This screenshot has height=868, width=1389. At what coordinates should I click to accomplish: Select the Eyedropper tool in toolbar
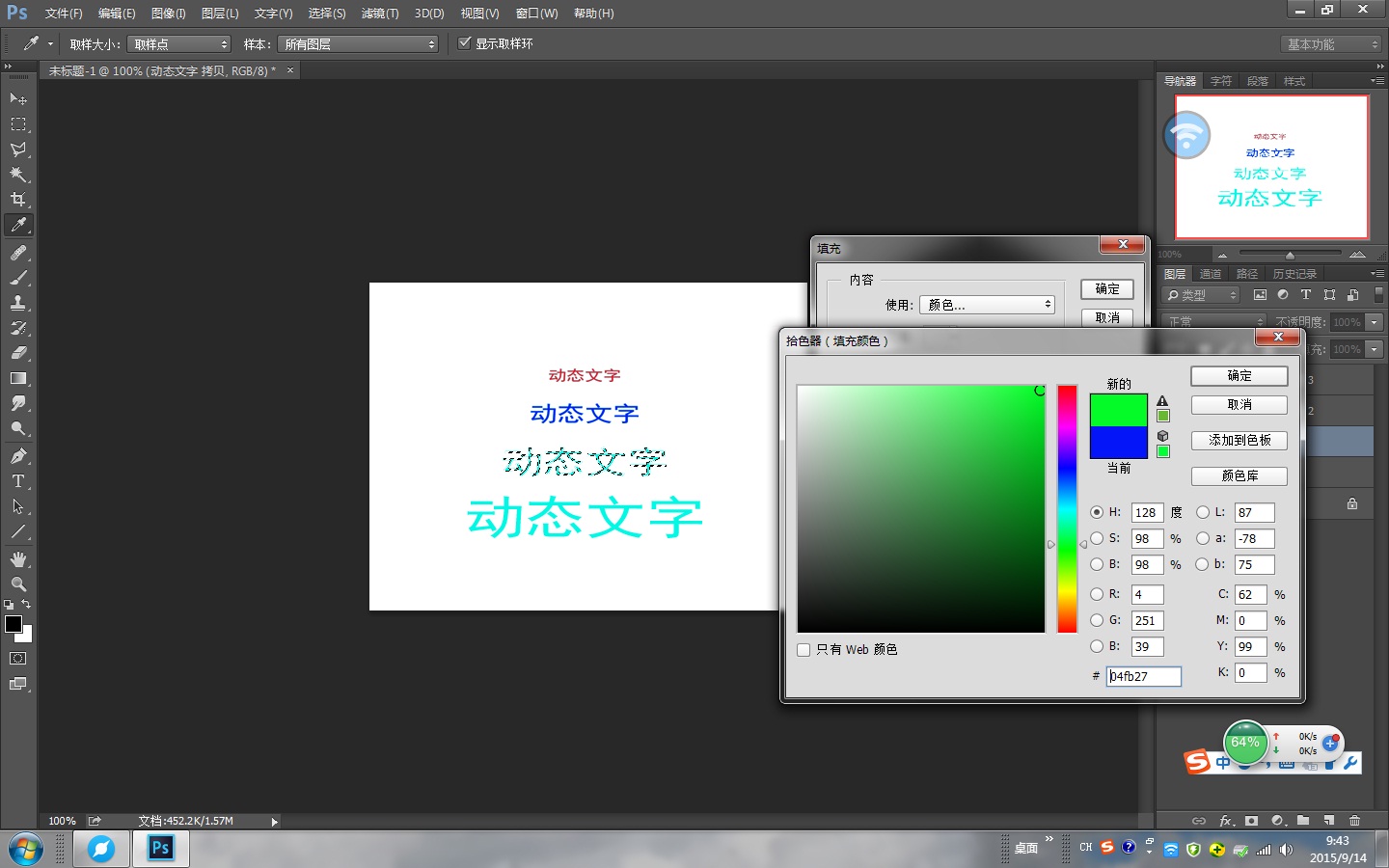[x=18, y=226]
